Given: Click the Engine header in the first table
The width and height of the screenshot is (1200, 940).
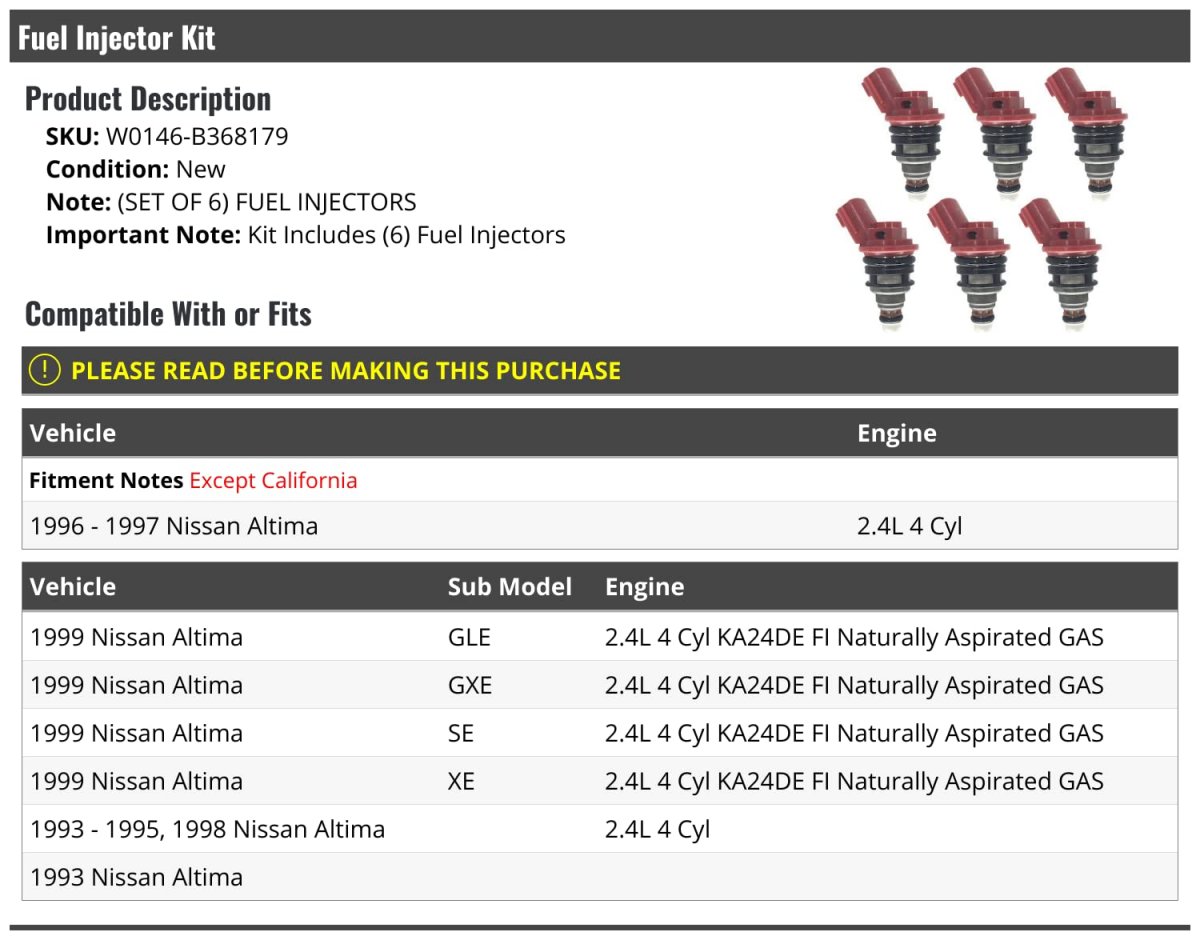Looking at the screenshot, I should [897, 433].
